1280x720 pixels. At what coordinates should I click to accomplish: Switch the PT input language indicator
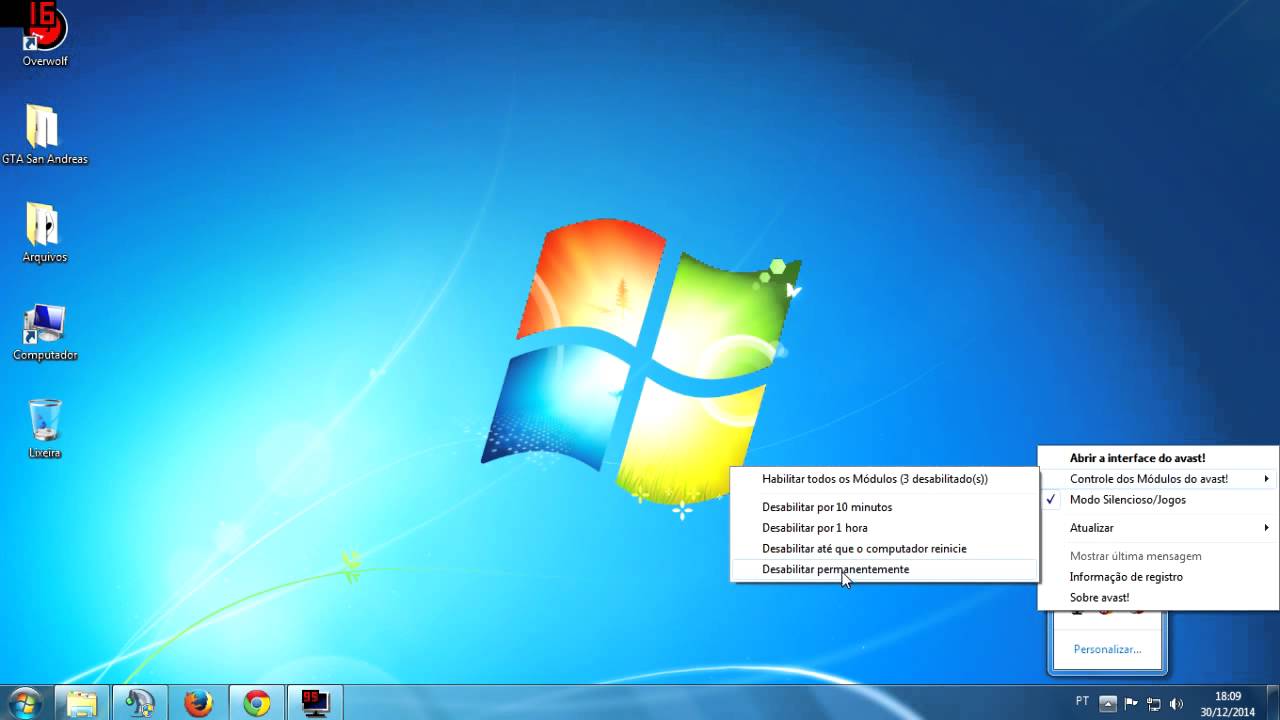click(x=1083, y=702)
